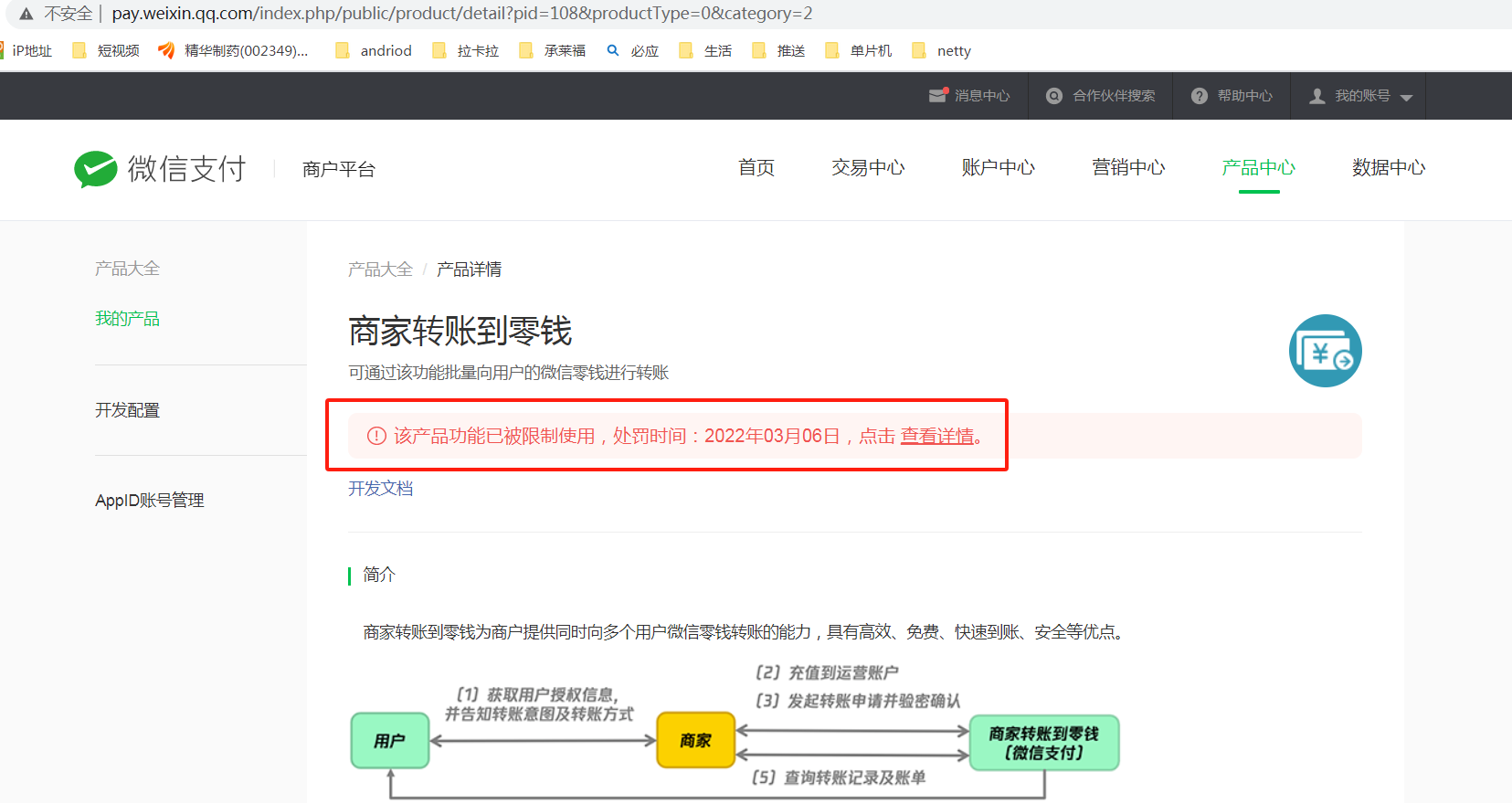Click the intro paragraph starting 商家转账到零钱为商户
1512x803 pixels.
click(745, 632)
